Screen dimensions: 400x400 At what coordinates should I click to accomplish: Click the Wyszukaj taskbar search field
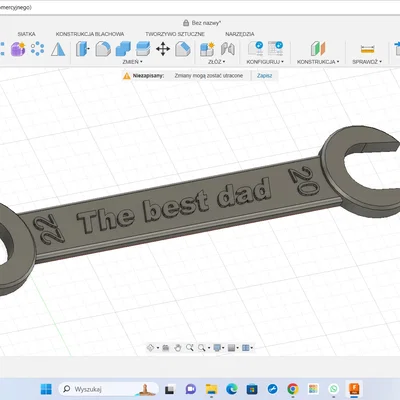point(108,389)
